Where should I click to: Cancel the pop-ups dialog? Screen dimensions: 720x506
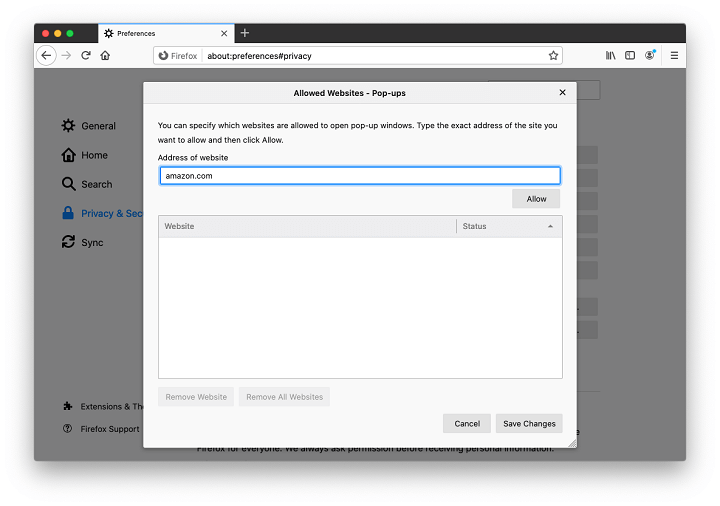(467, 423)
